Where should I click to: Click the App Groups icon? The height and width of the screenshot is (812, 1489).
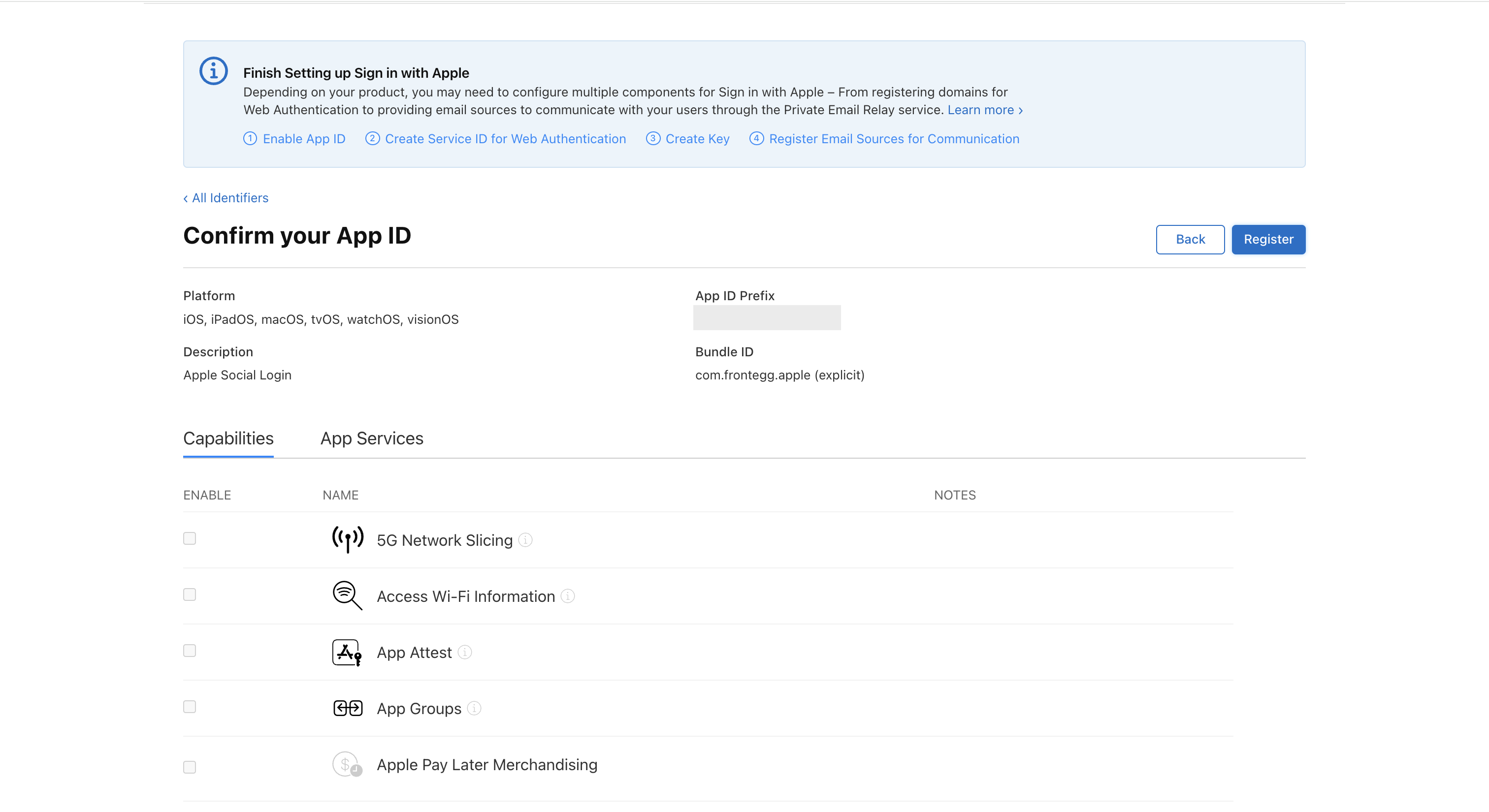coord(348,708)
